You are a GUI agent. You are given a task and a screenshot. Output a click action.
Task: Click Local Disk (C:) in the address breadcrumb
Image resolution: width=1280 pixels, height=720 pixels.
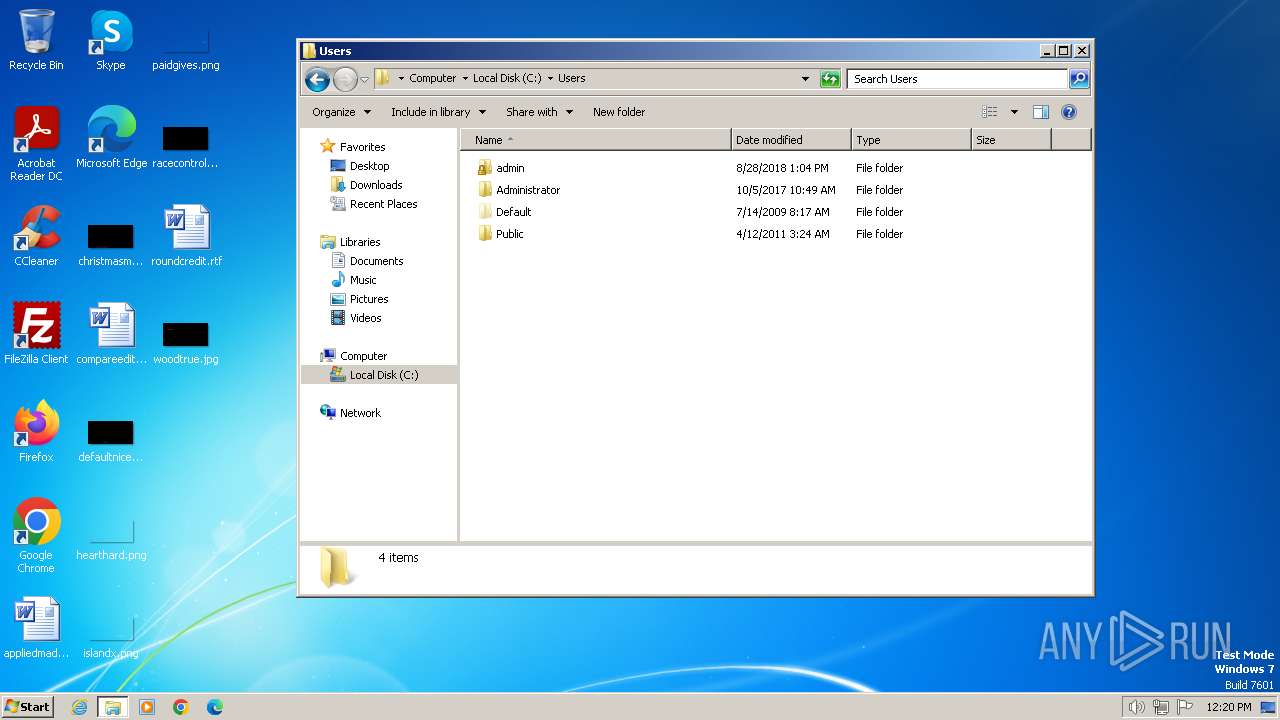(507, 78)
